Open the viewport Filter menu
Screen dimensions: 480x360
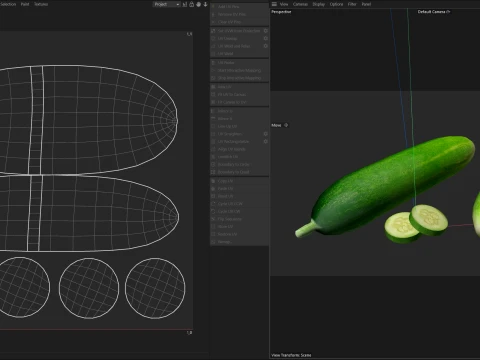pos(352,4)
